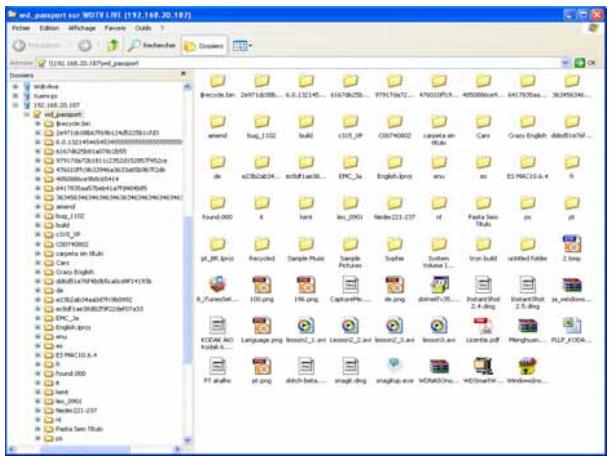
Task: Expand the Crazy English tree folder
Action: 38,272
